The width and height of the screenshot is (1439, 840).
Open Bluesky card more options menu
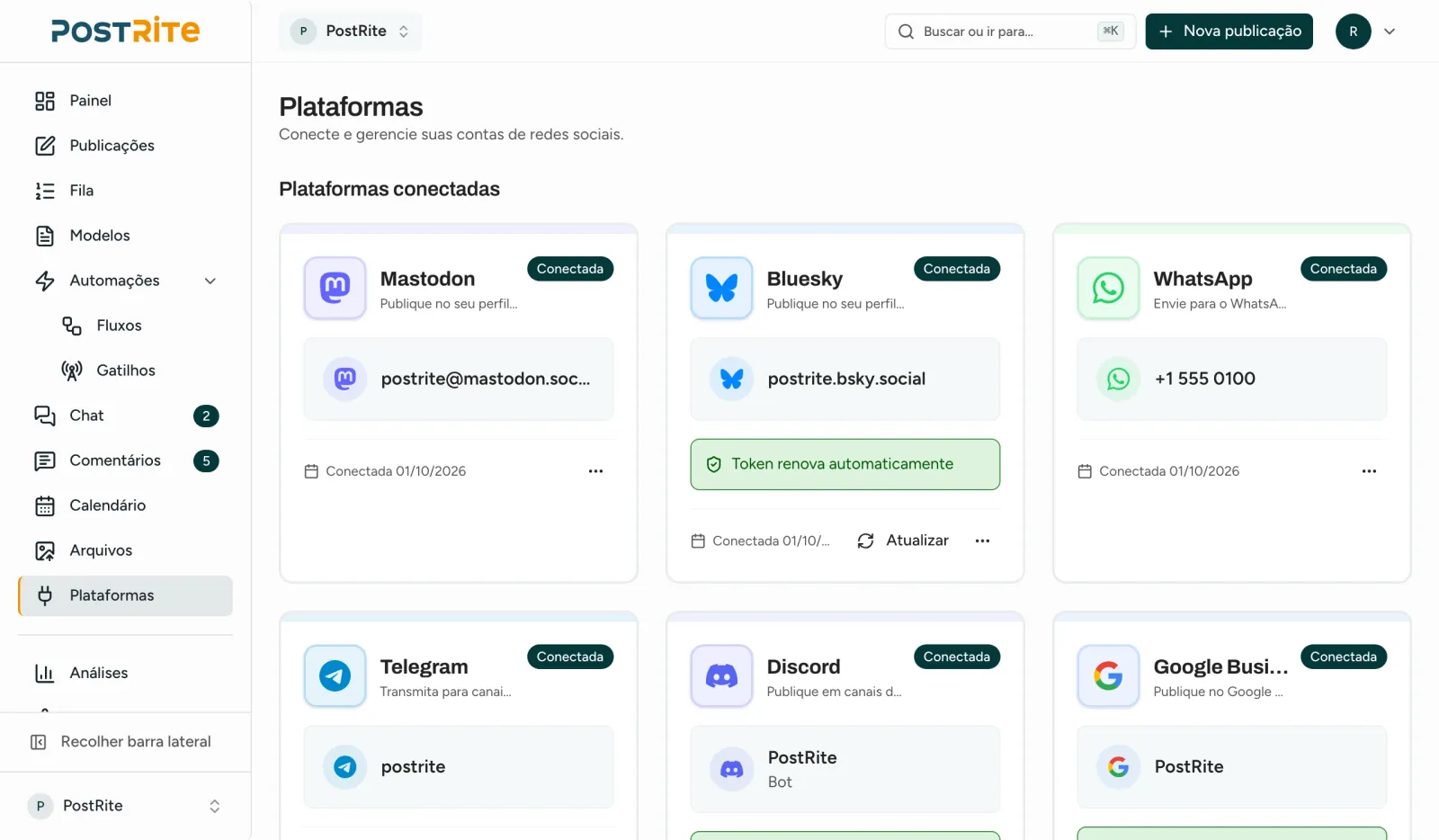[x=982, y=541]
